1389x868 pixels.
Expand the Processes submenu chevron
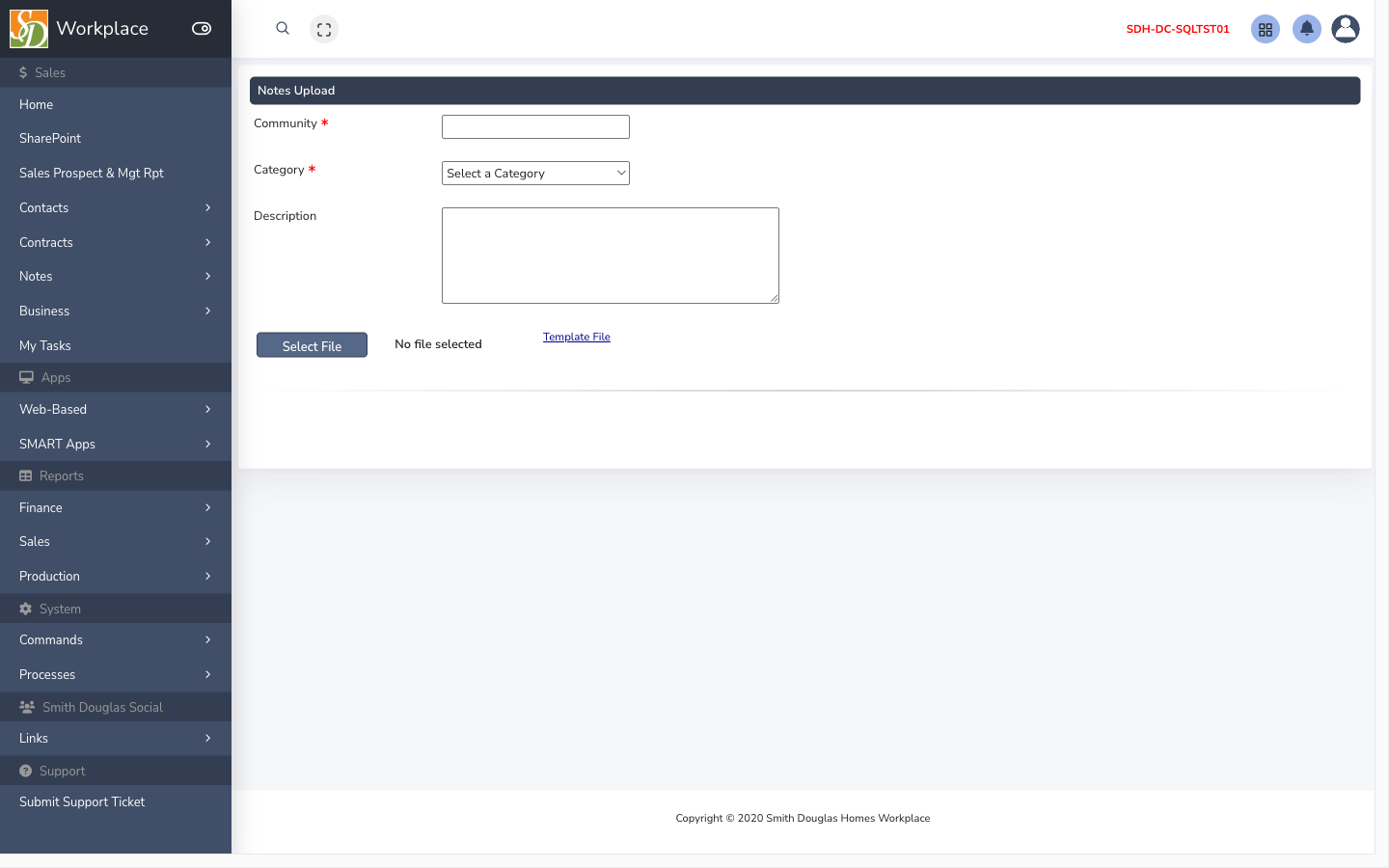pos(207,675)
